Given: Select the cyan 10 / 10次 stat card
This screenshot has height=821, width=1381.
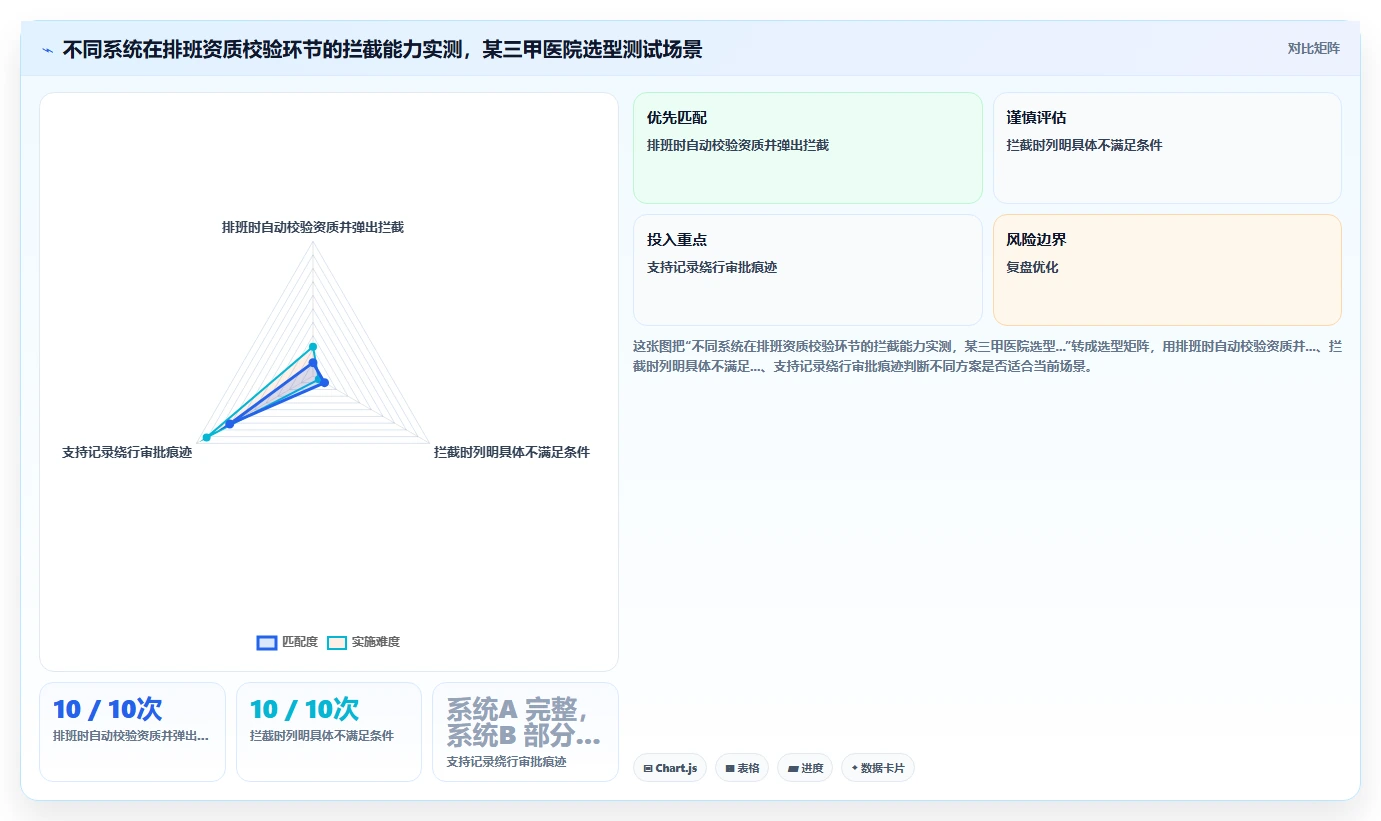Looking at the screenshot, I should [329, 732].
